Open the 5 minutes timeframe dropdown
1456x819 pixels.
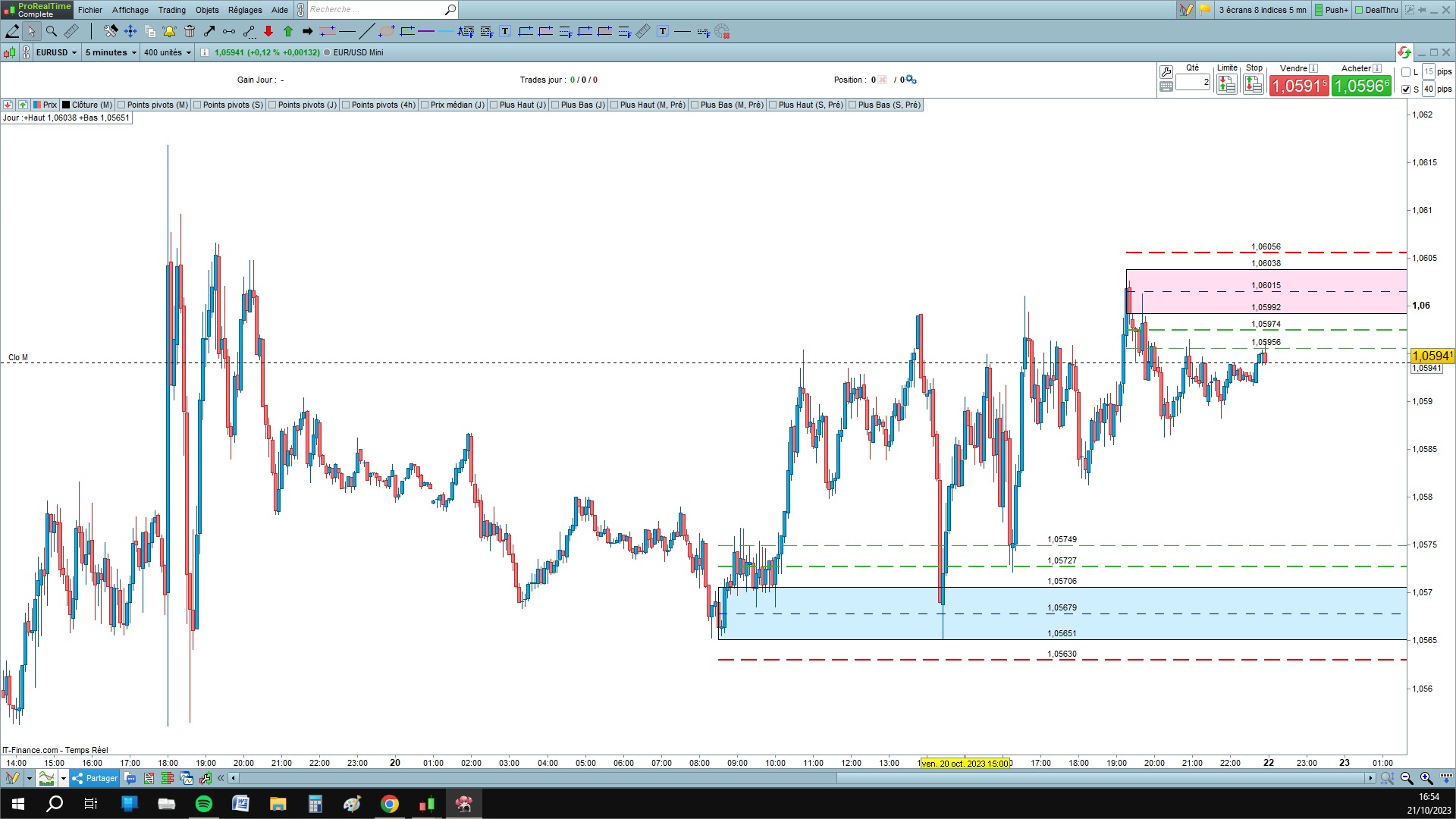(111, 52)
